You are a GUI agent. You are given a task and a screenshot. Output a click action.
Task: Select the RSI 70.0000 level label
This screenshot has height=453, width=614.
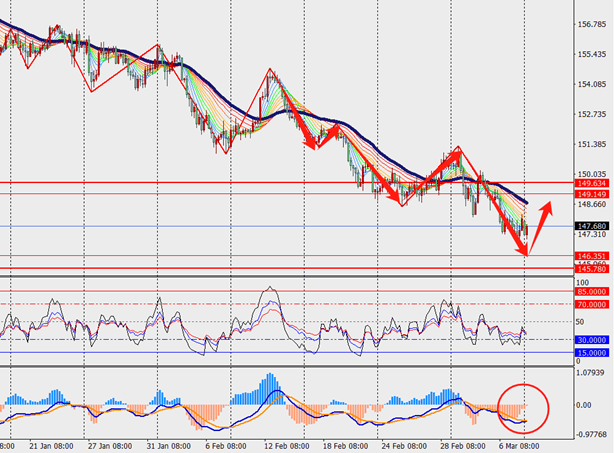(592, 304)
